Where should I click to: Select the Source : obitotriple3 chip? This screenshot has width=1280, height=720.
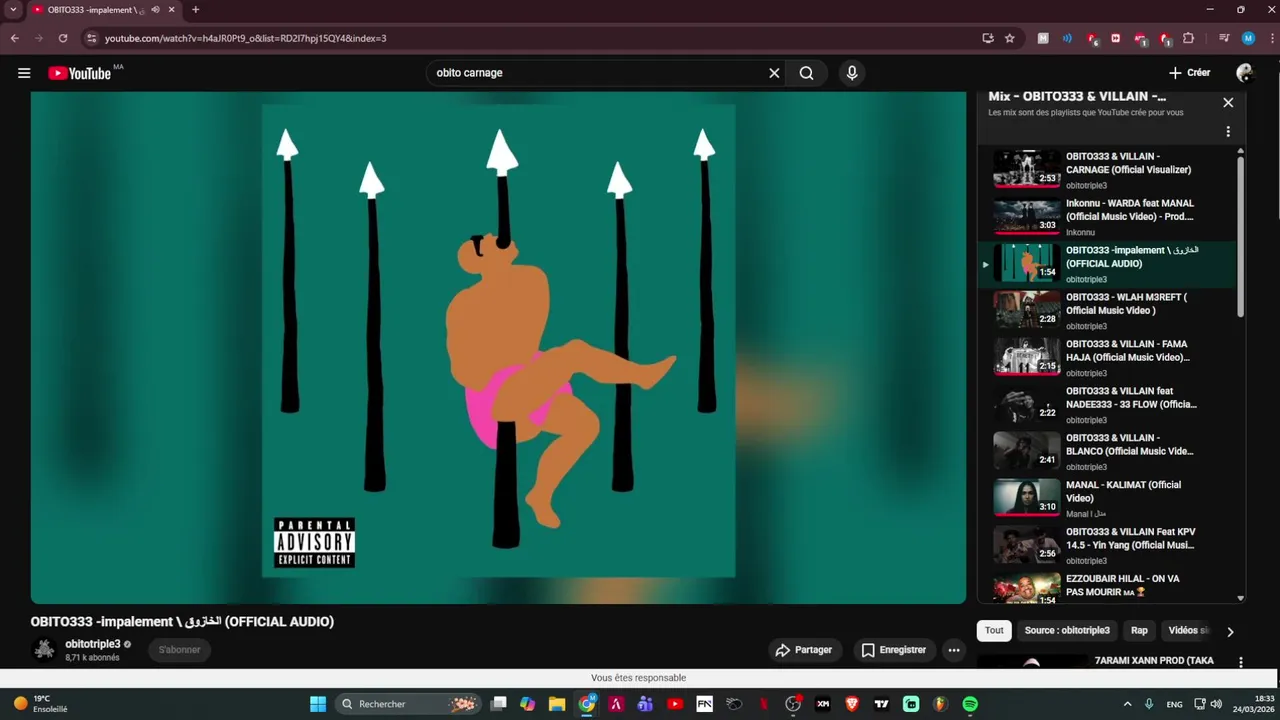coord(1067,631)
